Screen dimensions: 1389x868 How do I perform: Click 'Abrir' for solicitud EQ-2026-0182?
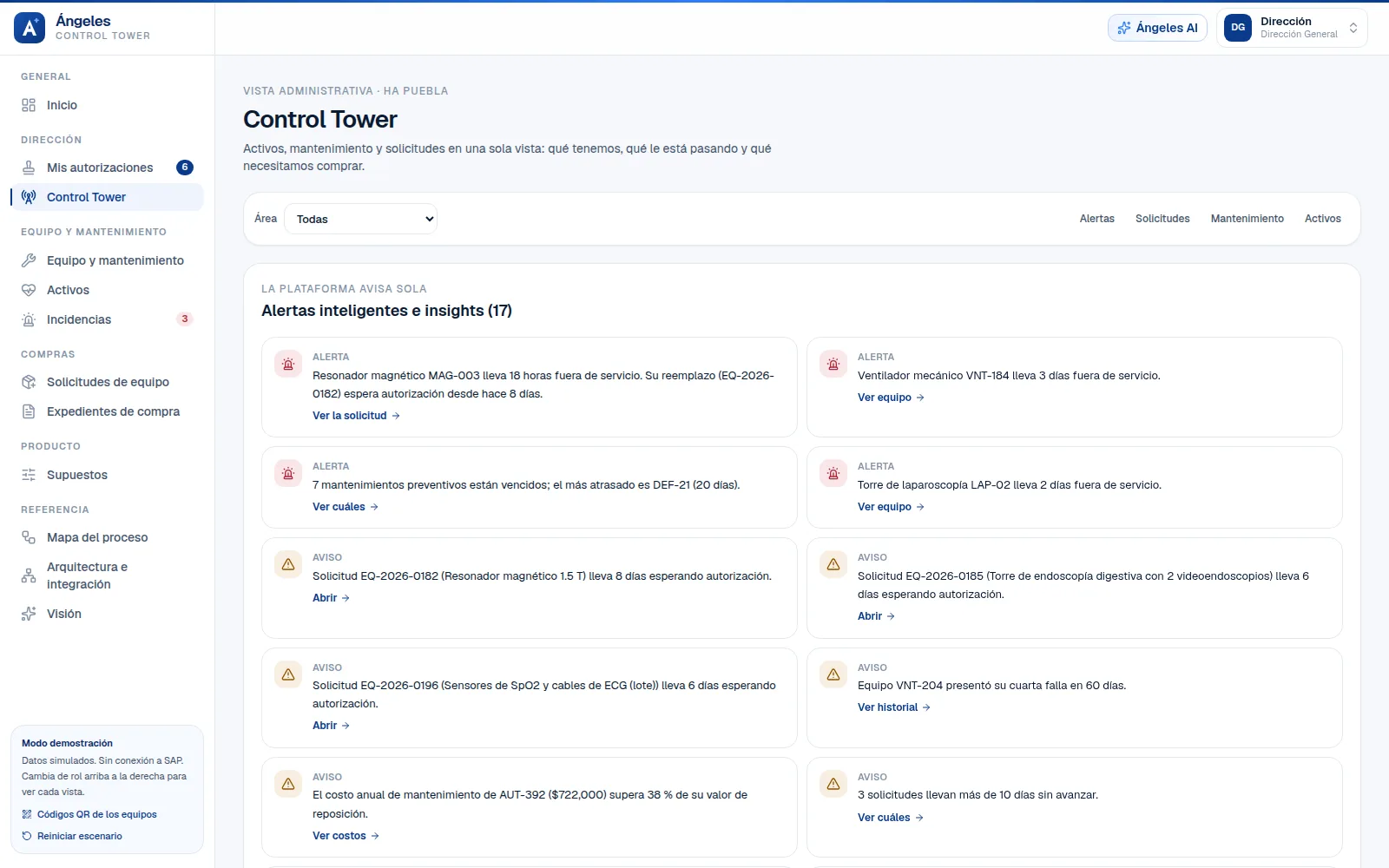coord(331,598)
